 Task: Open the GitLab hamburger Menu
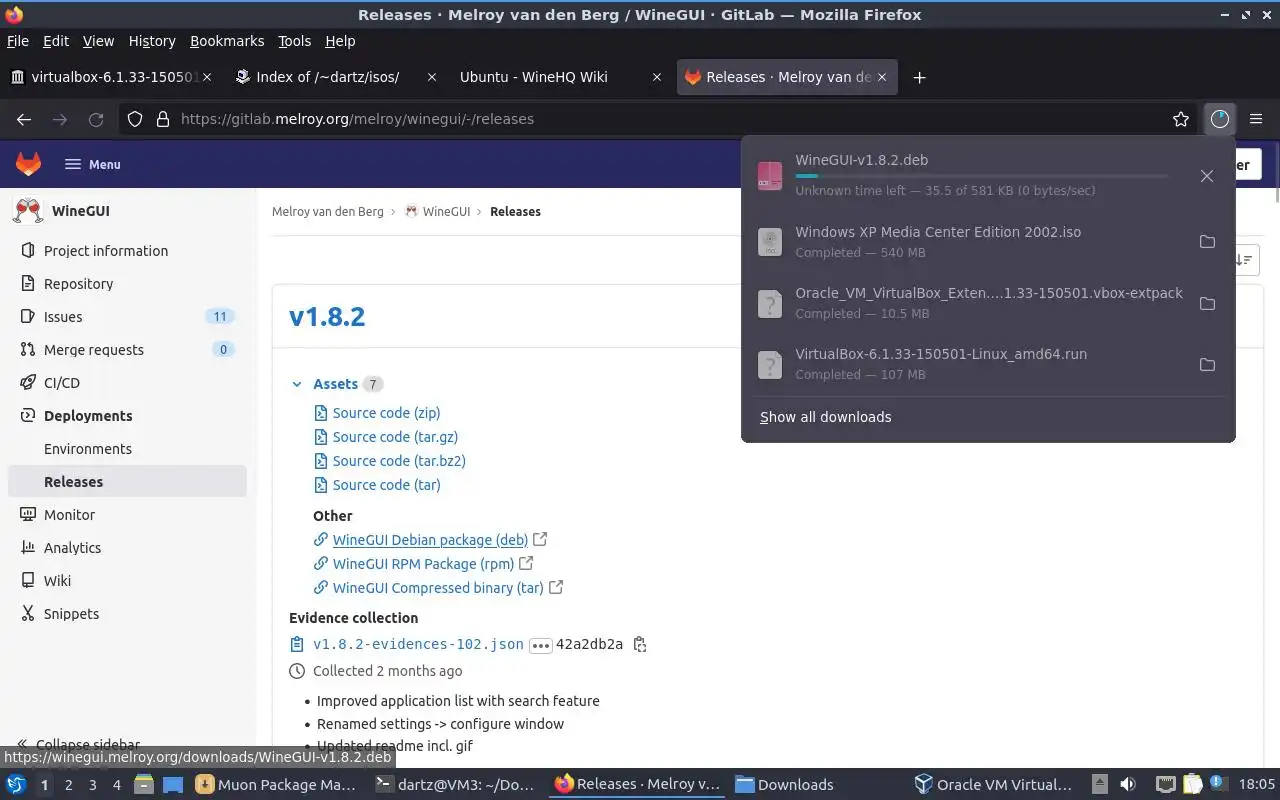92,164
